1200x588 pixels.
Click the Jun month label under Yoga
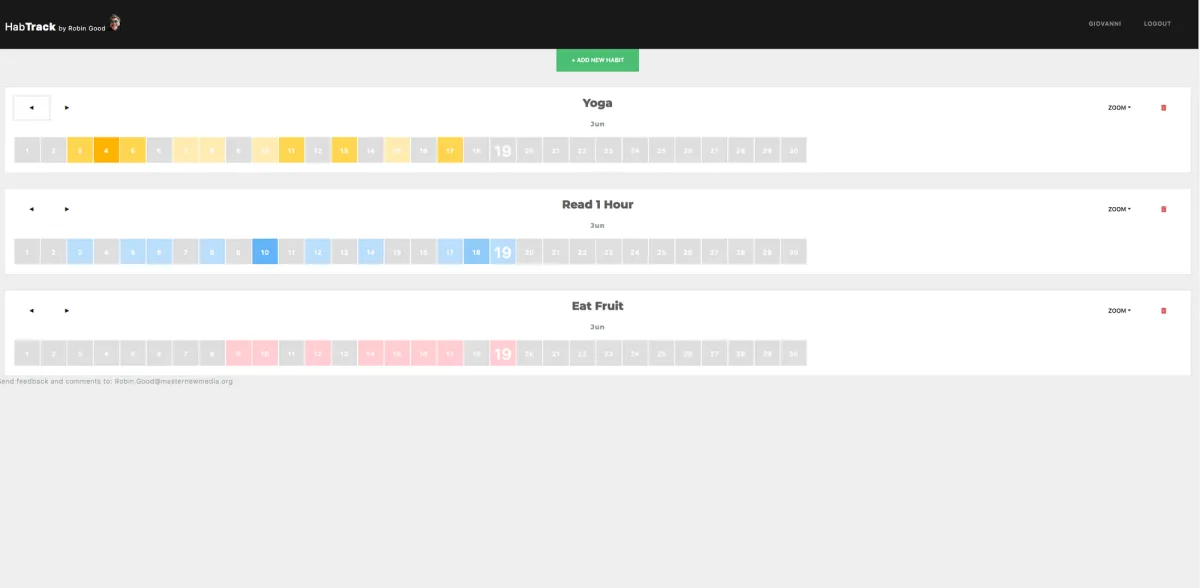coord(597,124)
